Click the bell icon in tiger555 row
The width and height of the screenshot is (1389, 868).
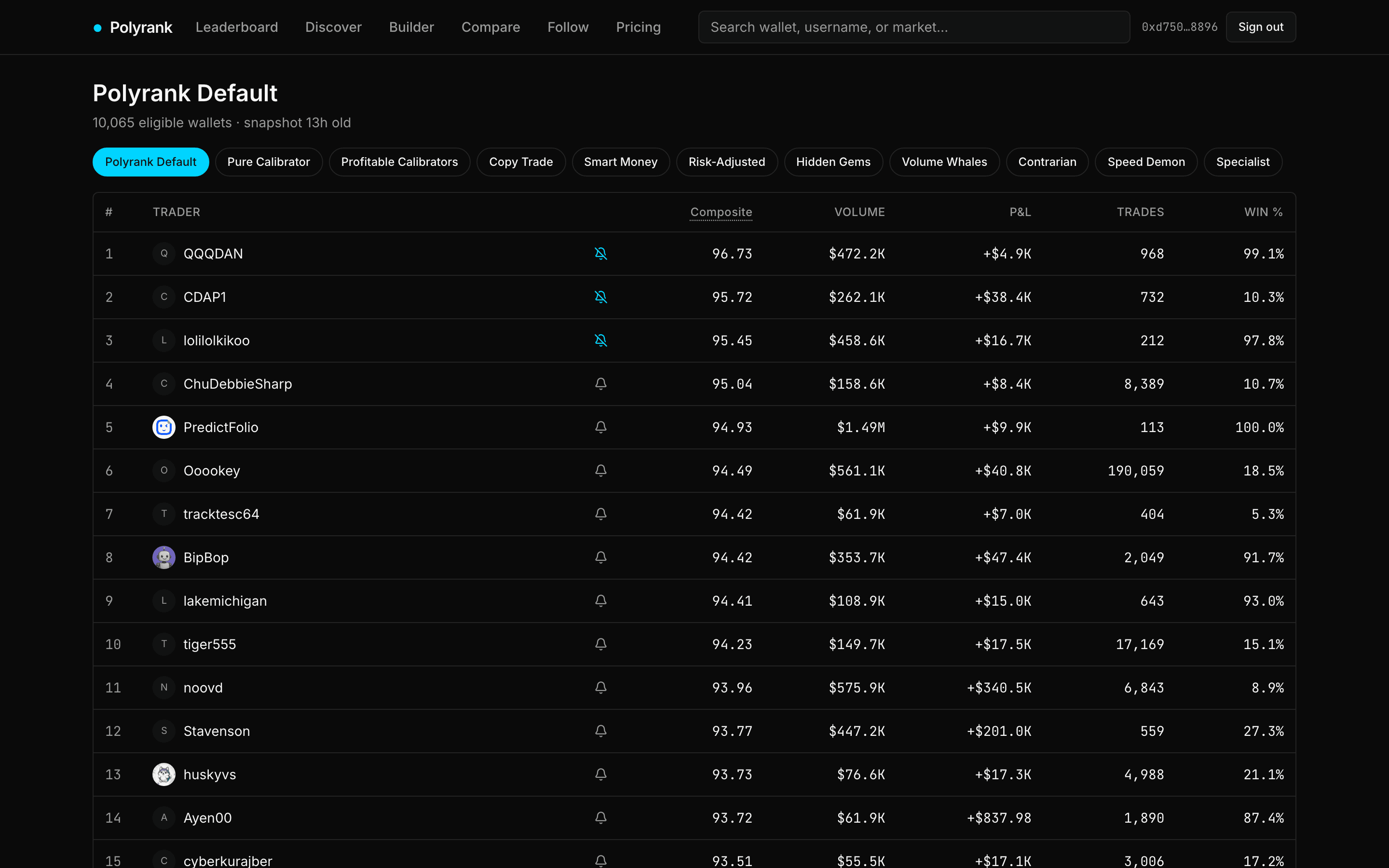point(600,644)
